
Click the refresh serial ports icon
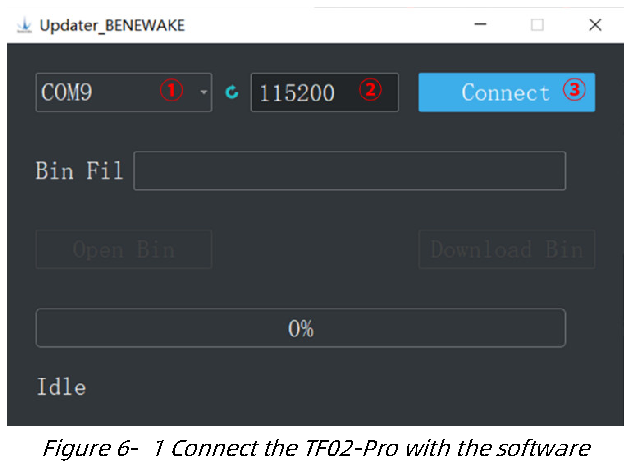232,92
